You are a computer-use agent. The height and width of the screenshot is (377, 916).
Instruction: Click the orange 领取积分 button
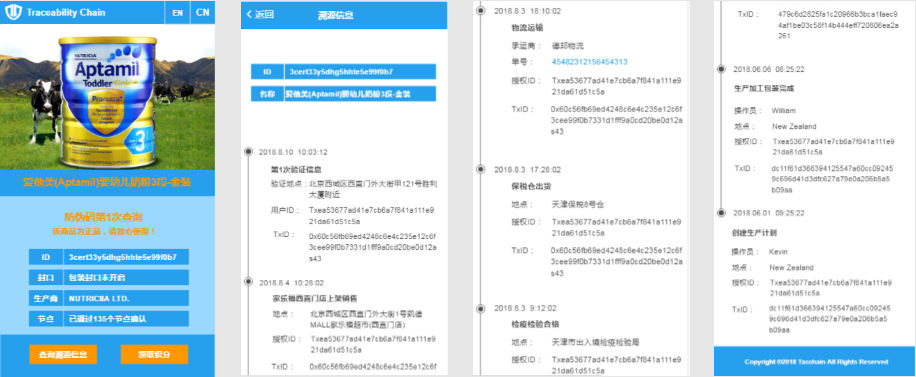coord(154,354)
